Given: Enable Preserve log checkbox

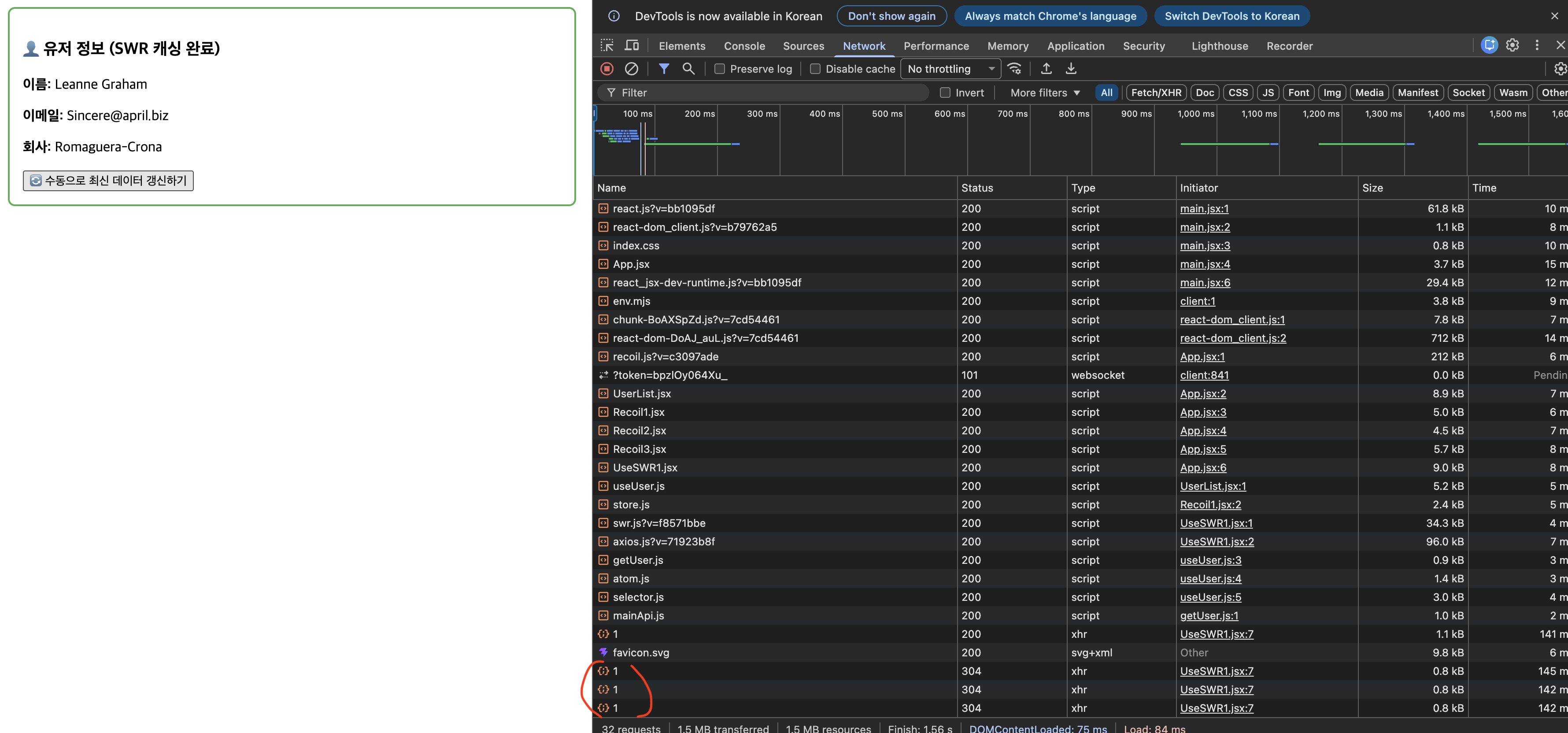Looking at the screenshot, I should tap(720, 69).
